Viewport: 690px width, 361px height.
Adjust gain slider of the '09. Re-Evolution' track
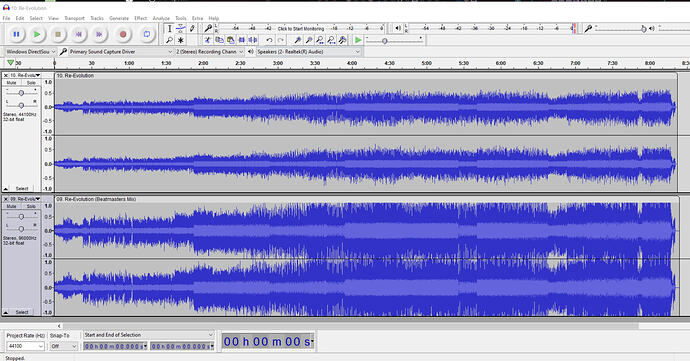[x=21, y=217]
